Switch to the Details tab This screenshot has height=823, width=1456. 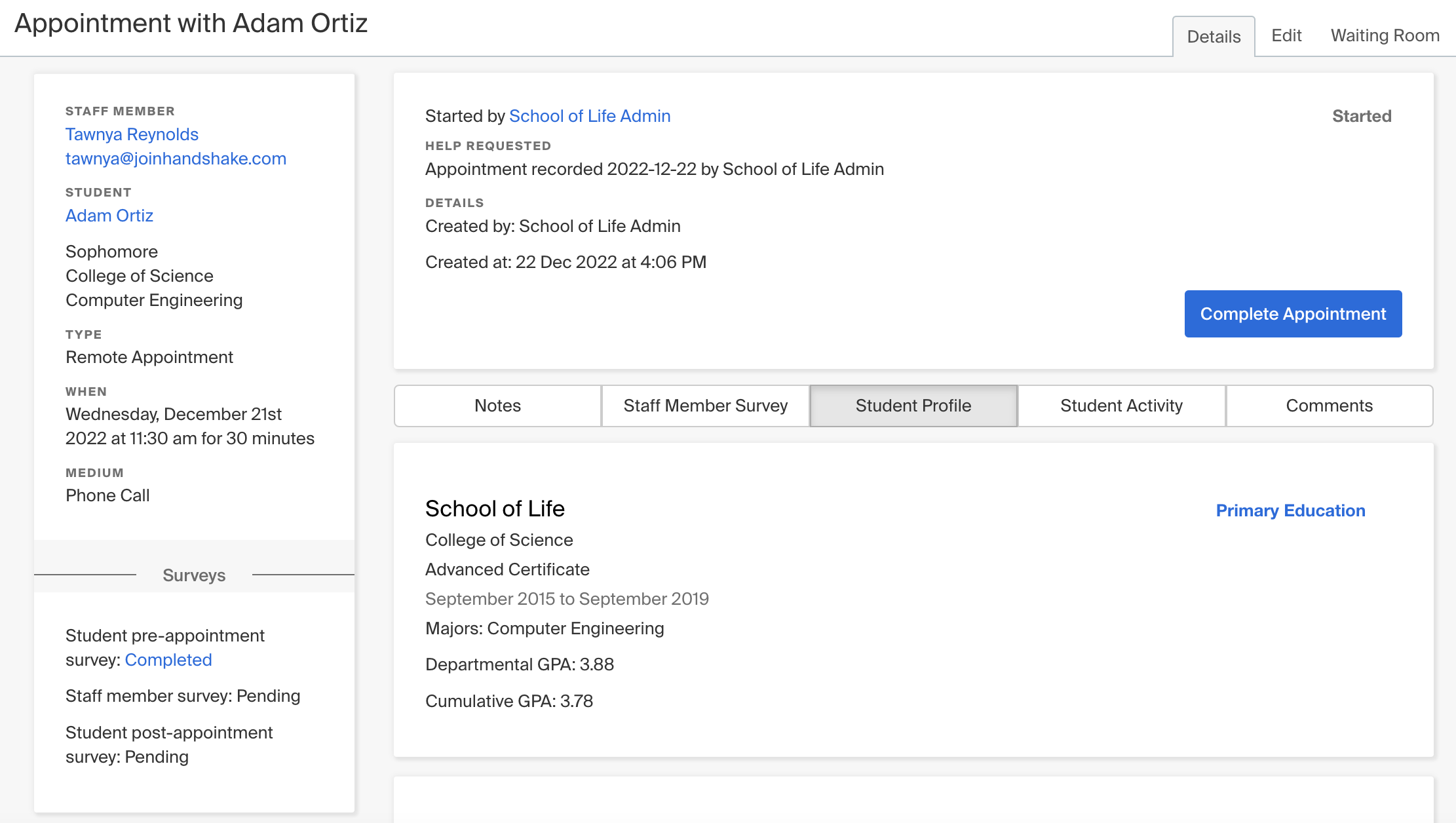click(1213, 37)
